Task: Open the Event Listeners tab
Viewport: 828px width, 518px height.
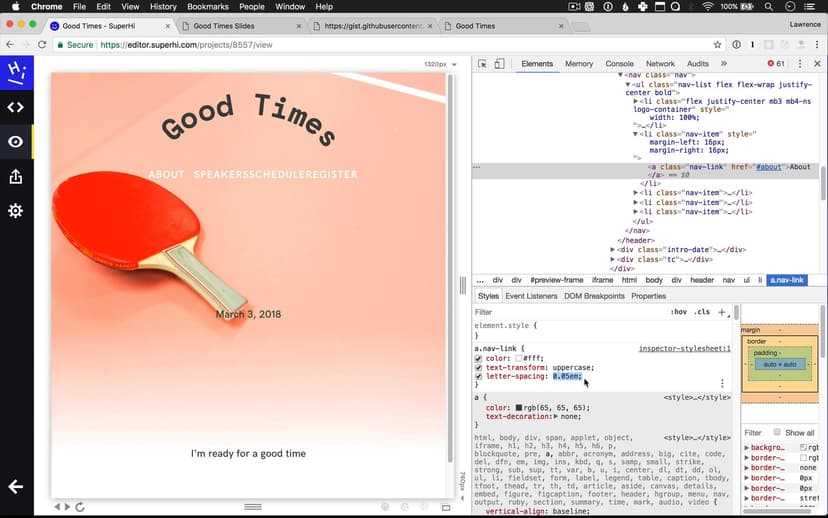Action: pos(531,296)
